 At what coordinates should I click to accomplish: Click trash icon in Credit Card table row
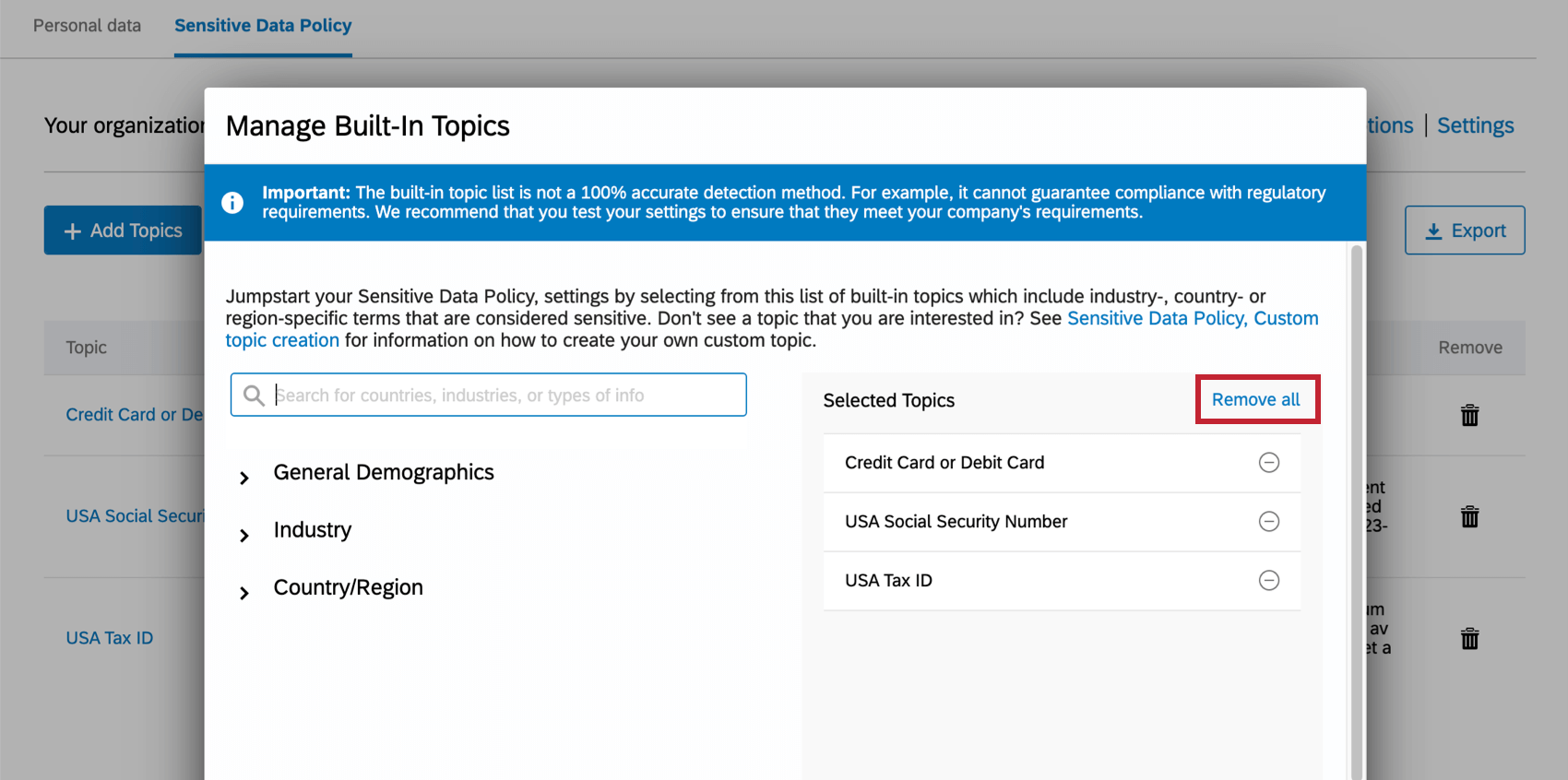[1469, 416]
